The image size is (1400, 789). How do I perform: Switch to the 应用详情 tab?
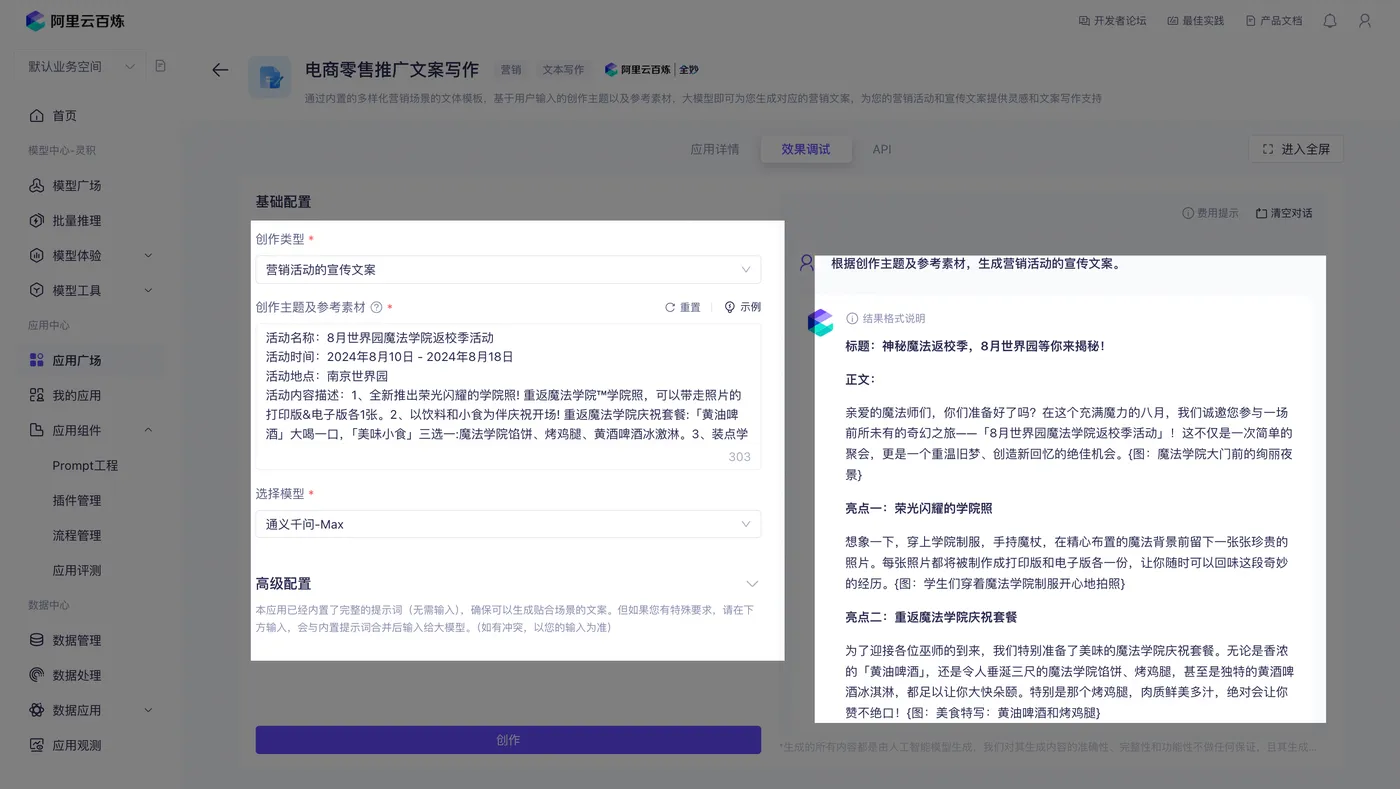[715, 149]
